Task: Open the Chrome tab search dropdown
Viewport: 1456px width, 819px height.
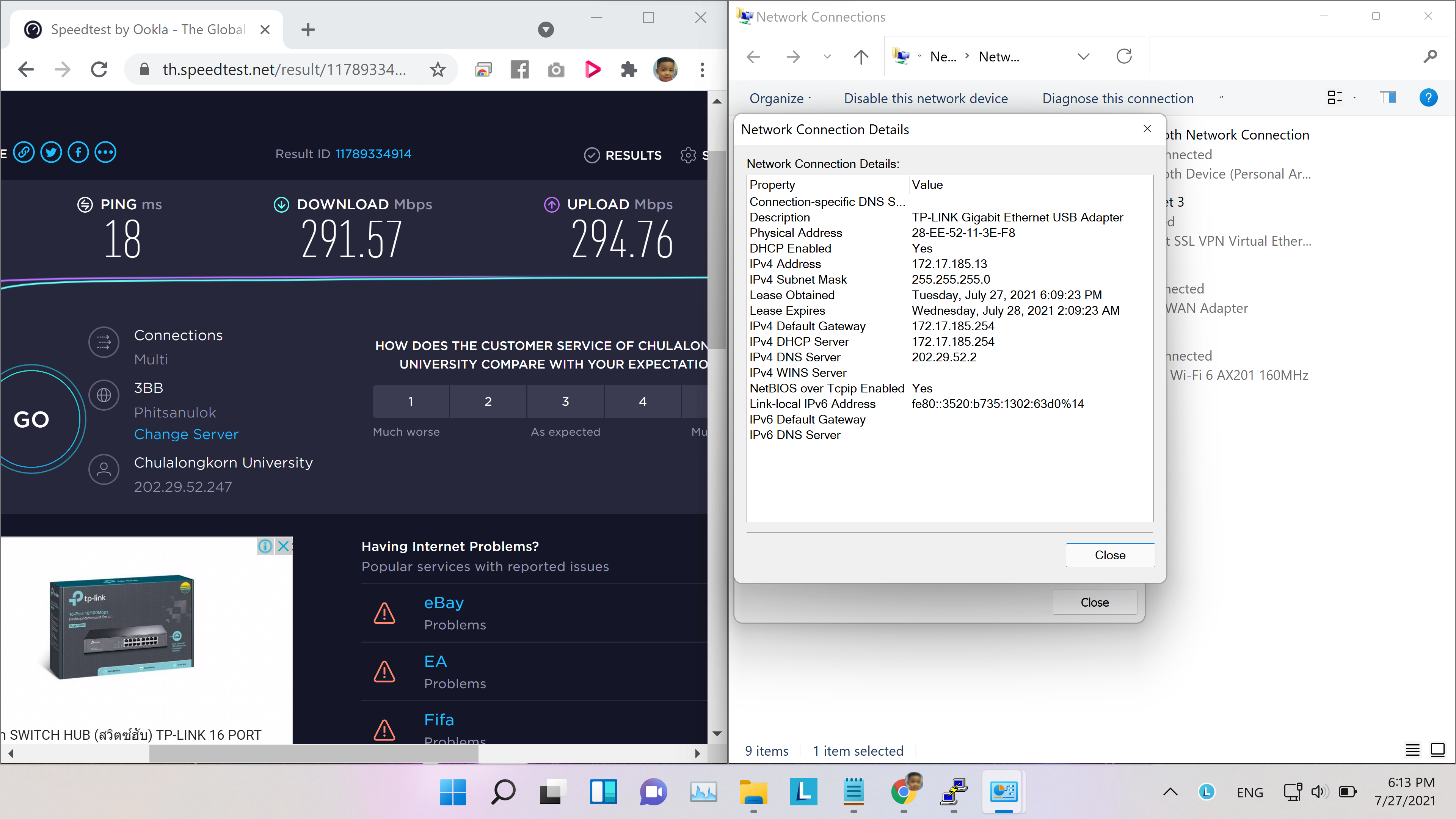Action: [x=546, y=30]
